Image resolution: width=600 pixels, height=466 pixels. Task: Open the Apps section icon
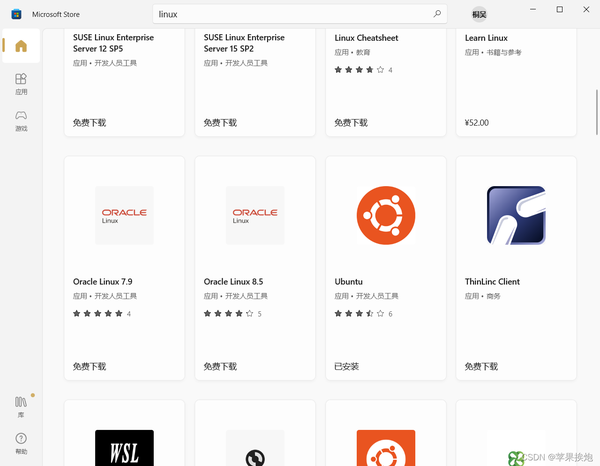tap(21, 84)
